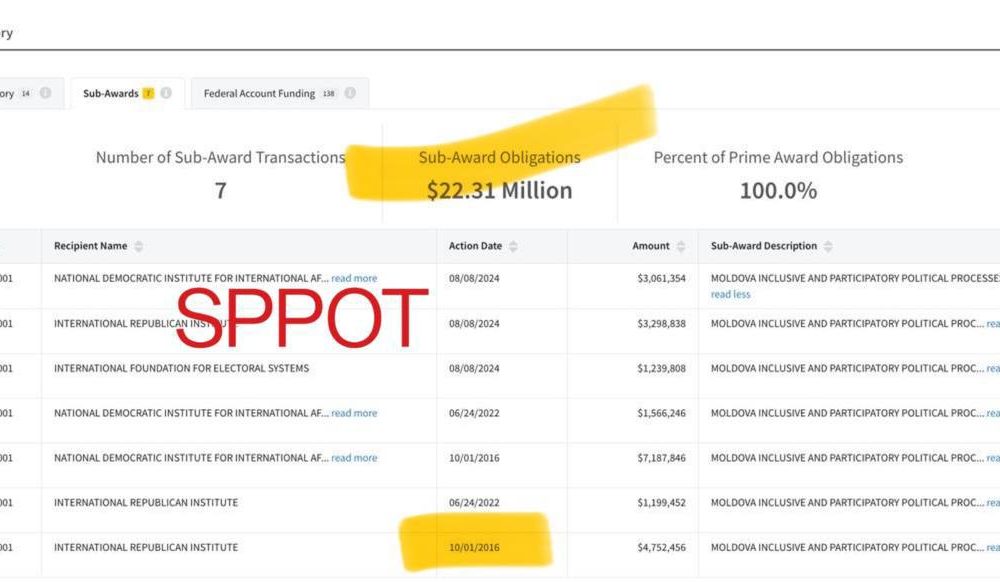Switch to the Sub-Awards tab
This screenshot has width=1000, height=583.
(x=111, y=93)
